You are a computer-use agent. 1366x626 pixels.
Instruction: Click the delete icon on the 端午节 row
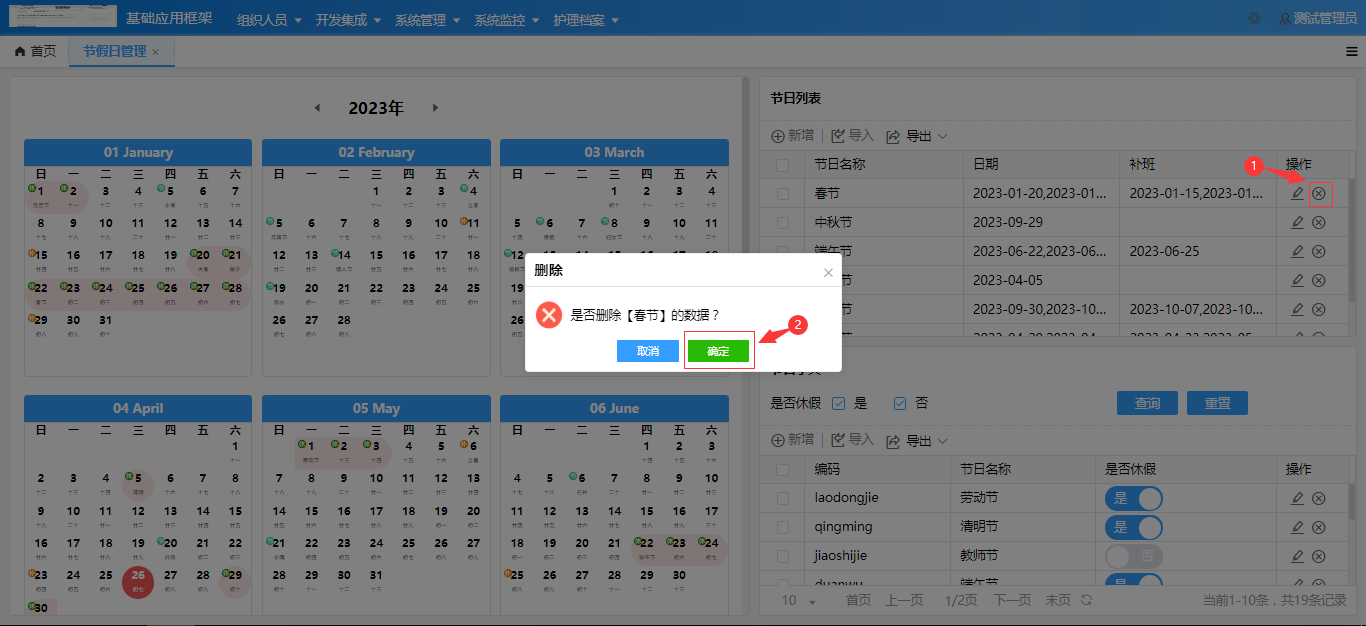tap(1318, 251)
